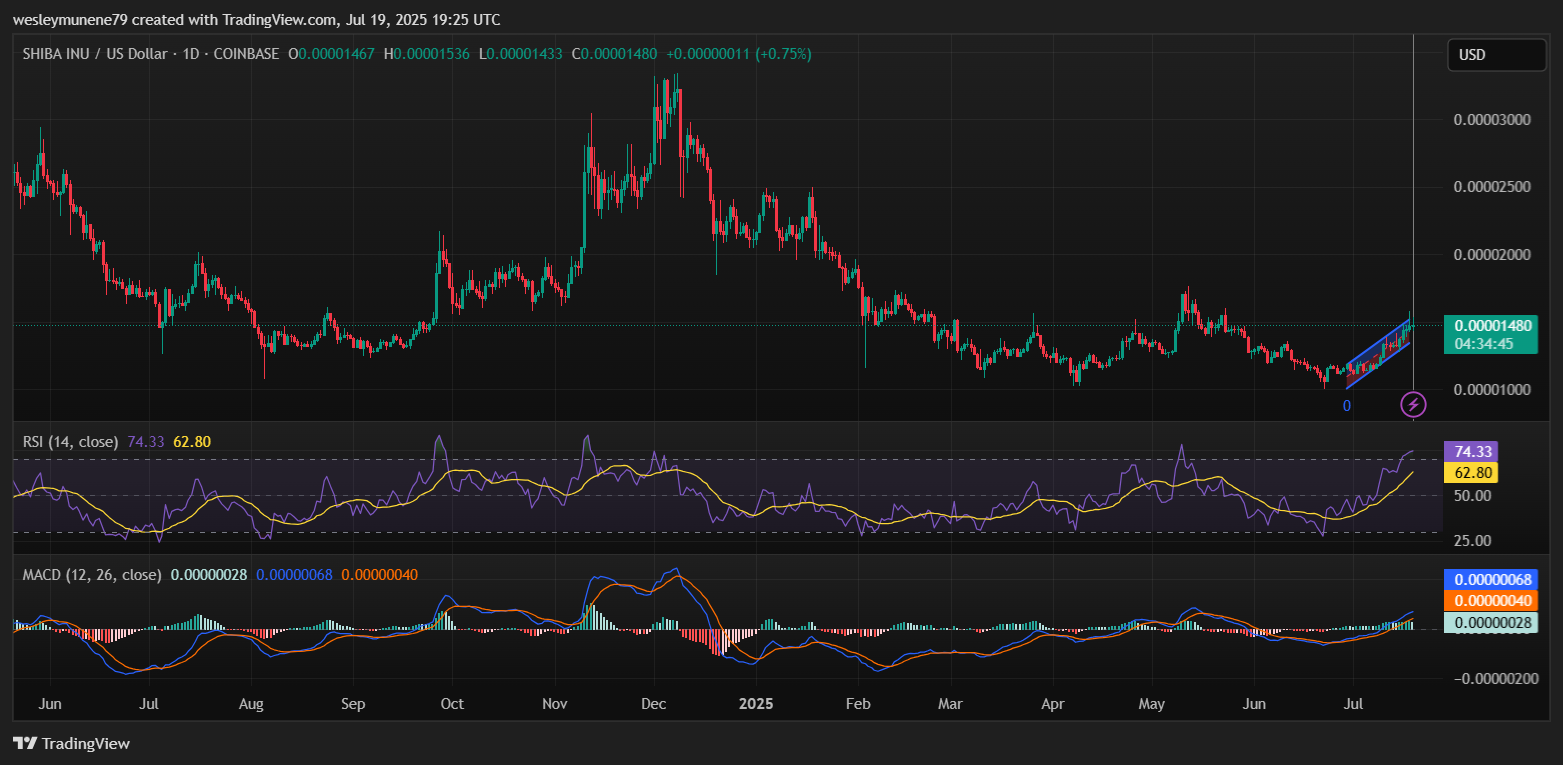
Task: Click the current price label 0.00001480
Action: tap(1494, 326)
